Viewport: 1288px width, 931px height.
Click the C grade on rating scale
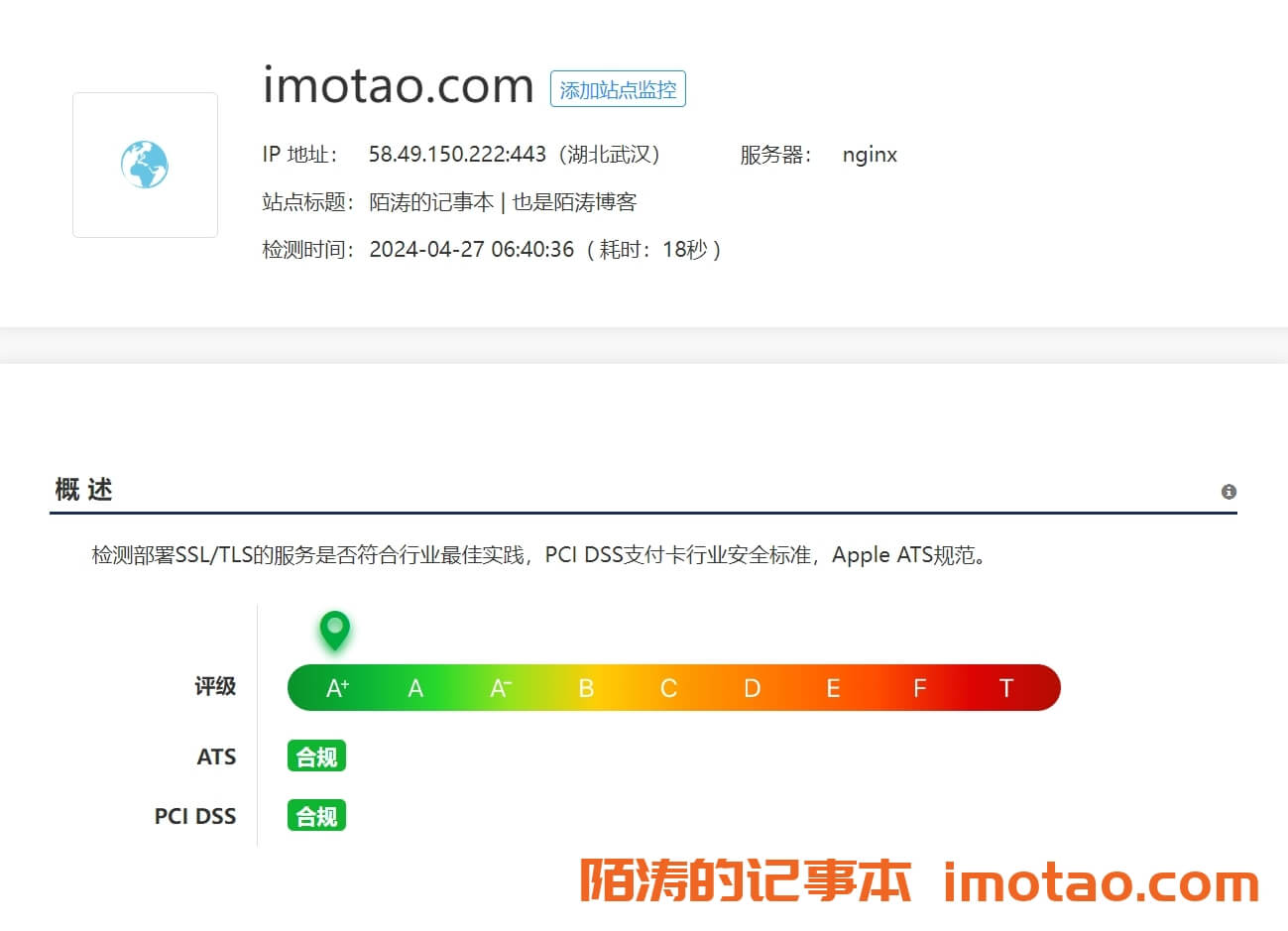click(669, 688)
